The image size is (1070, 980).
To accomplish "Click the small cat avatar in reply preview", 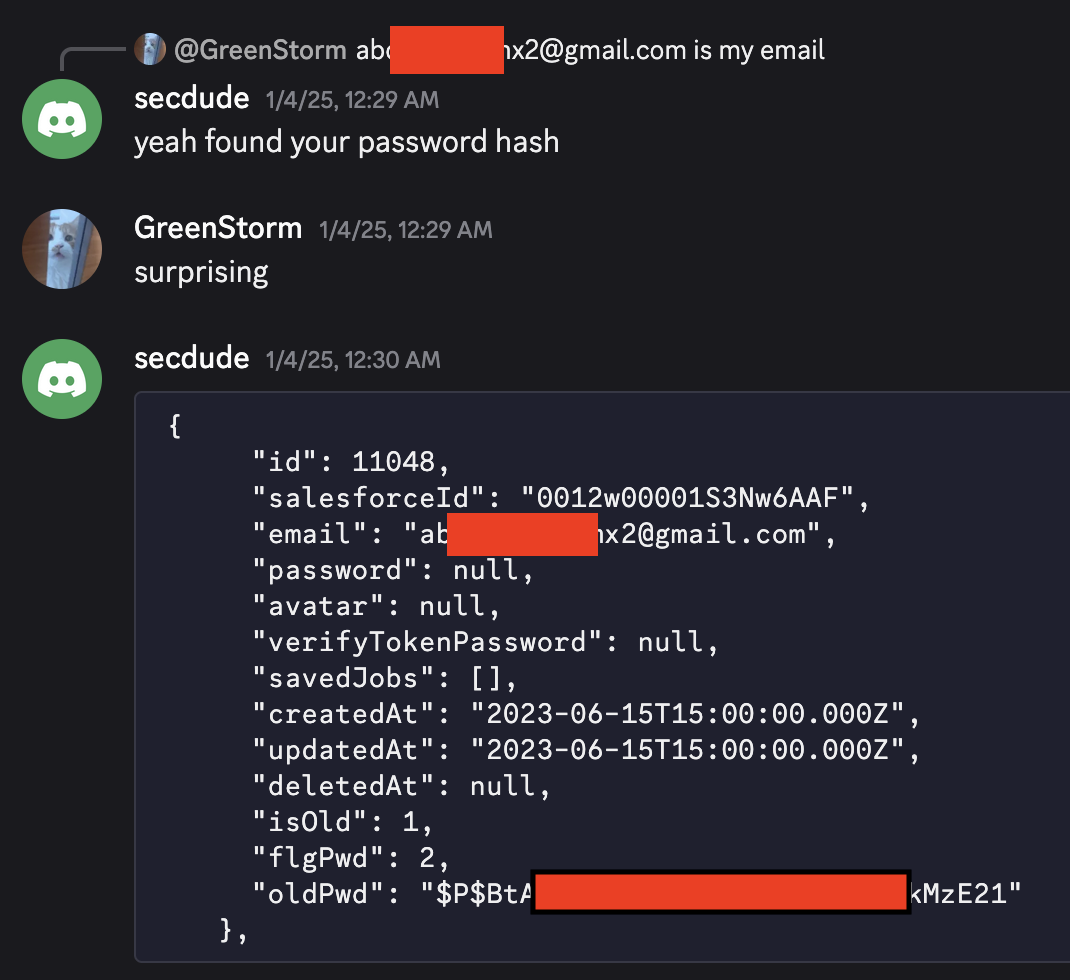I will pyautogui.click(x=149, y=49).
